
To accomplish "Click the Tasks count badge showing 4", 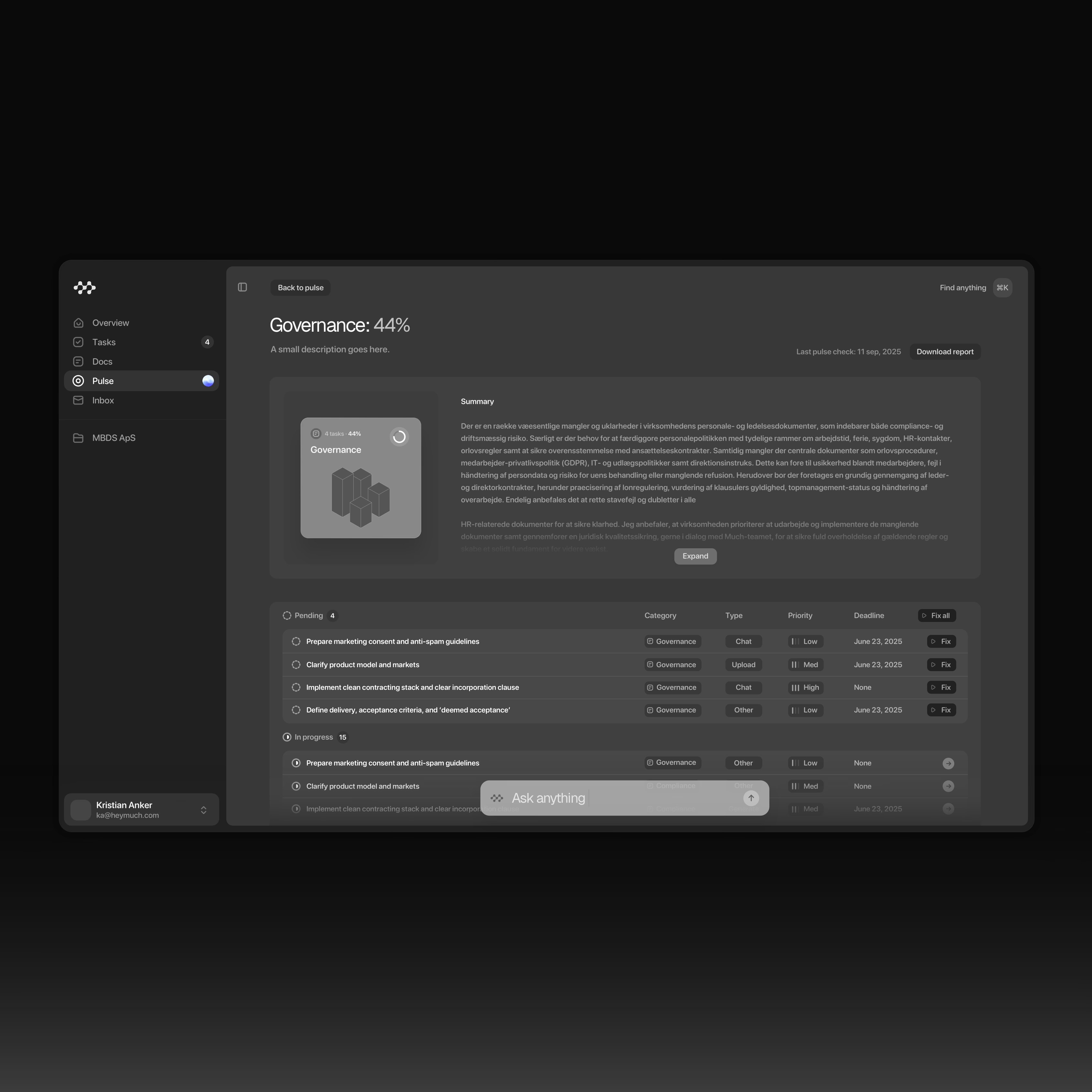I will [208, 342].
